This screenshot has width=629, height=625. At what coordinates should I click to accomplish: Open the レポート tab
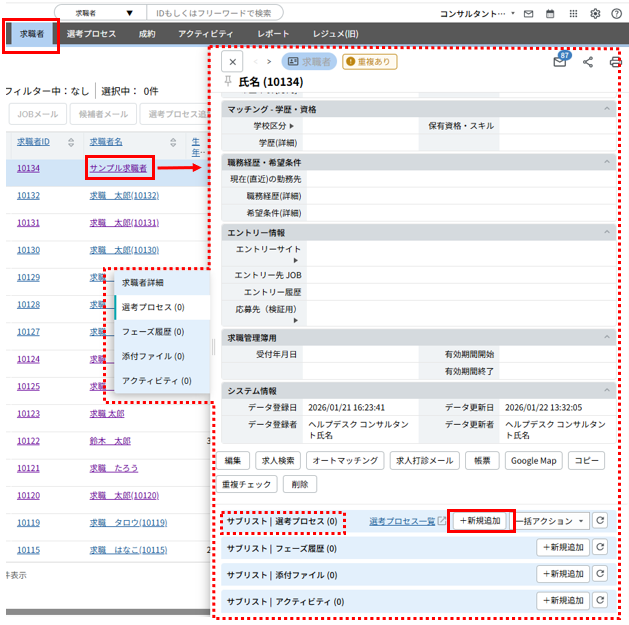click(273, 34)
